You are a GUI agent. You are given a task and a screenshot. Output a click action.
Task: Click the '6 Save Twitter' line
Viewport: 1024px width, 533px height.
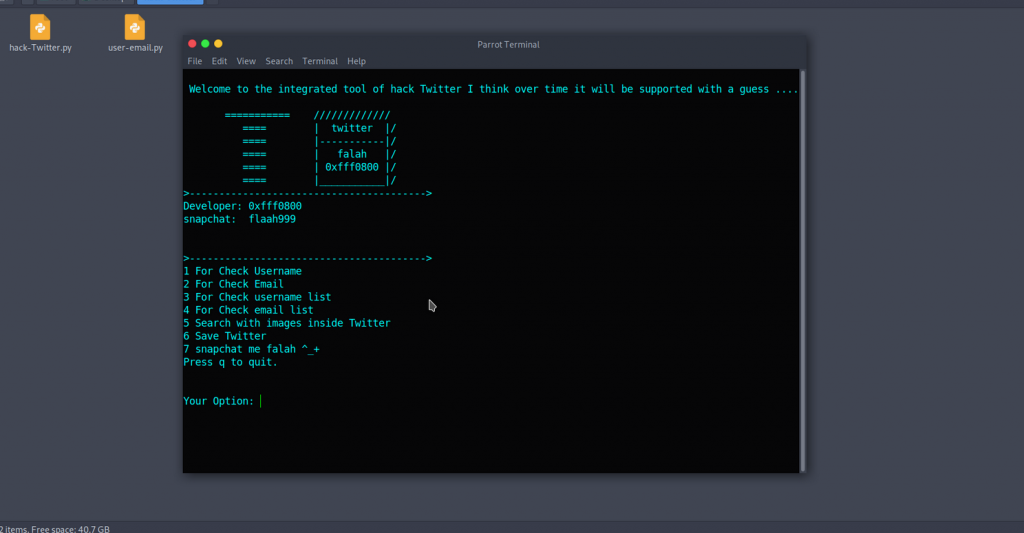pyautogui.click(x=225, y=336)
